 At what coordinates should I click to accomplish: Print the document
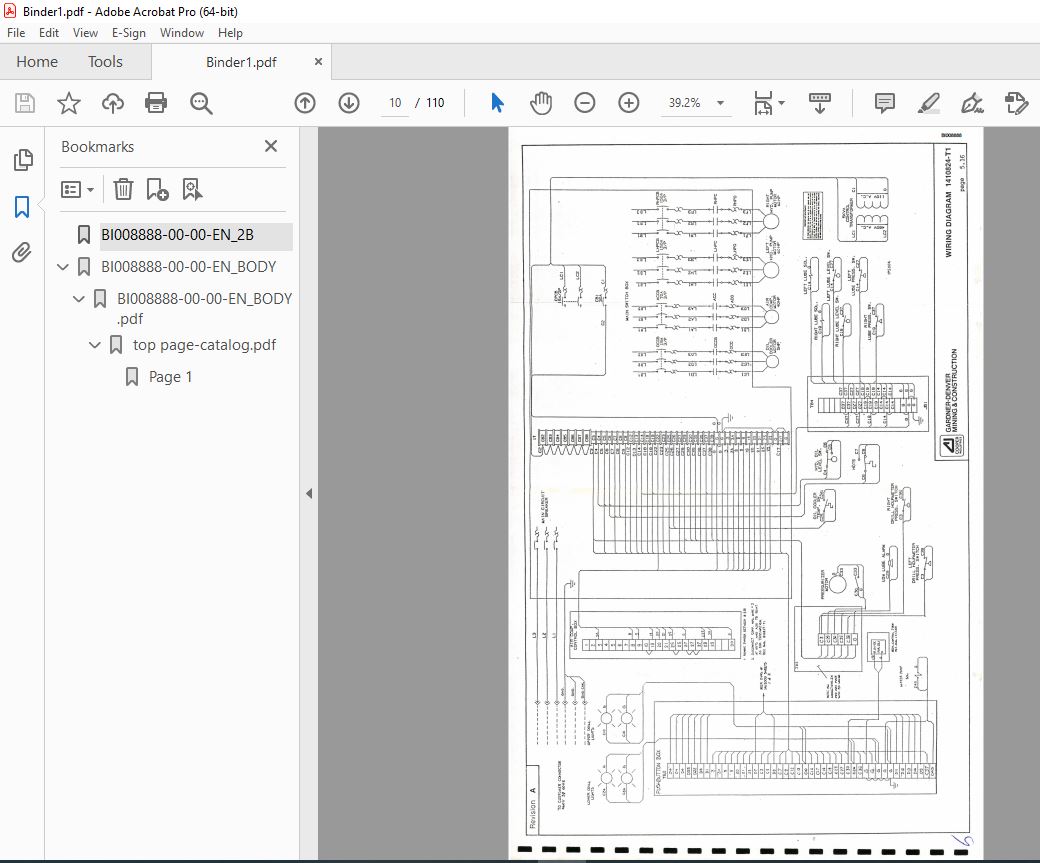coord(156,103)
